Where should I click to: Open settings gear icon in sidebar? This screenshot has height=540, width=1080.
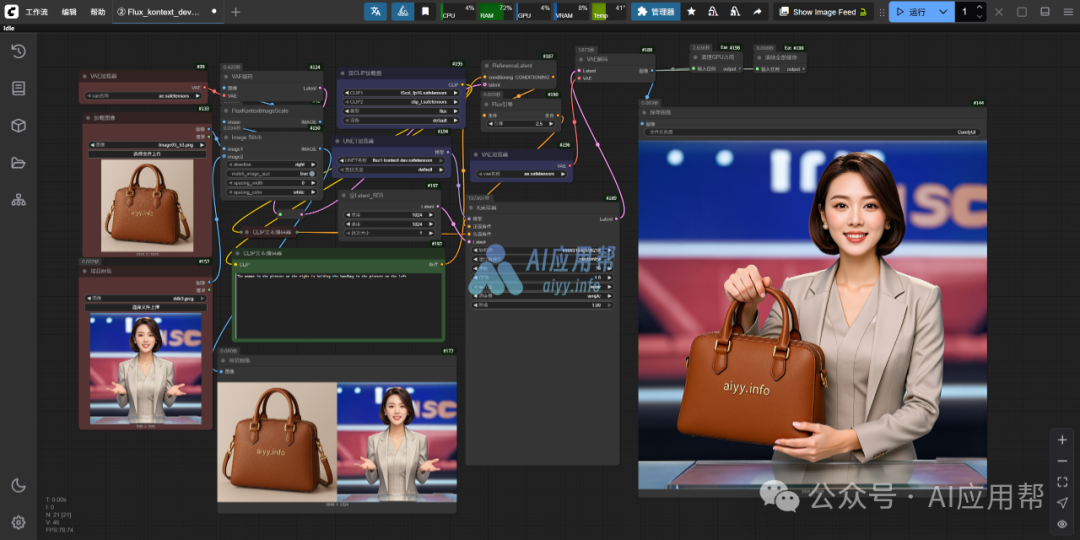pyautogui.click(x=18, y=522)
